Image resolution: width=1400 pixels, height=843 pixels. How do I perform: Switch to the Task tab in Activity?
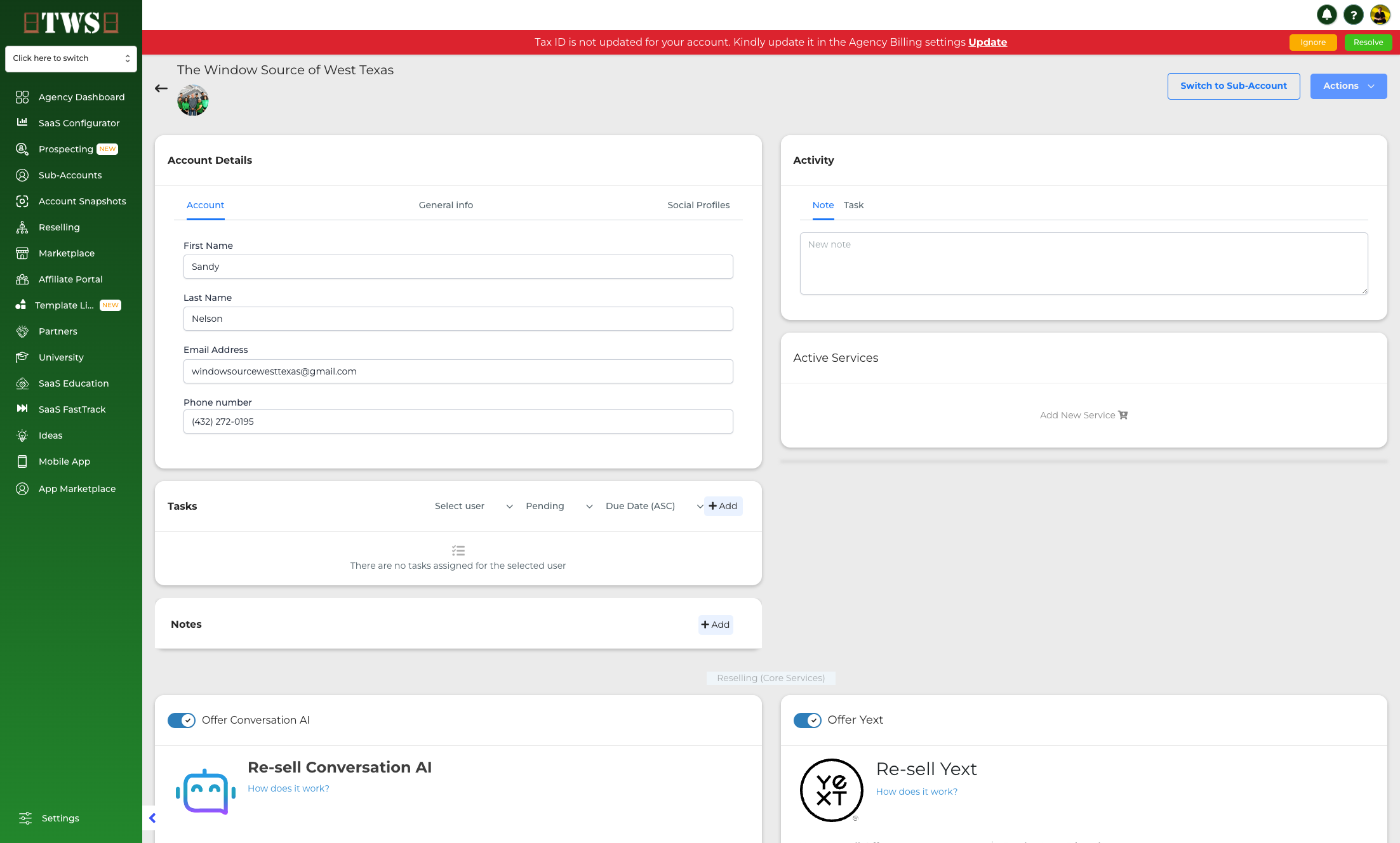coord(853,205)
